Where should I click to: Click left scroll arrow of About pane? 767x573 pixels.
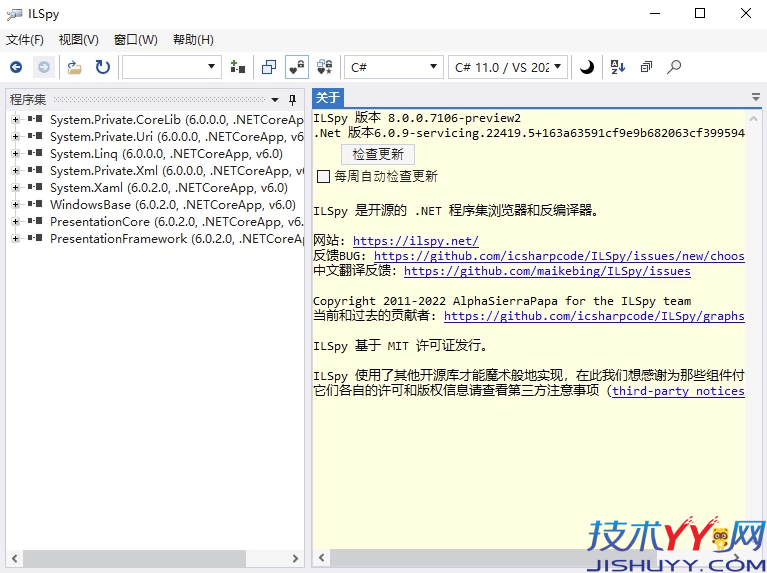321,558
